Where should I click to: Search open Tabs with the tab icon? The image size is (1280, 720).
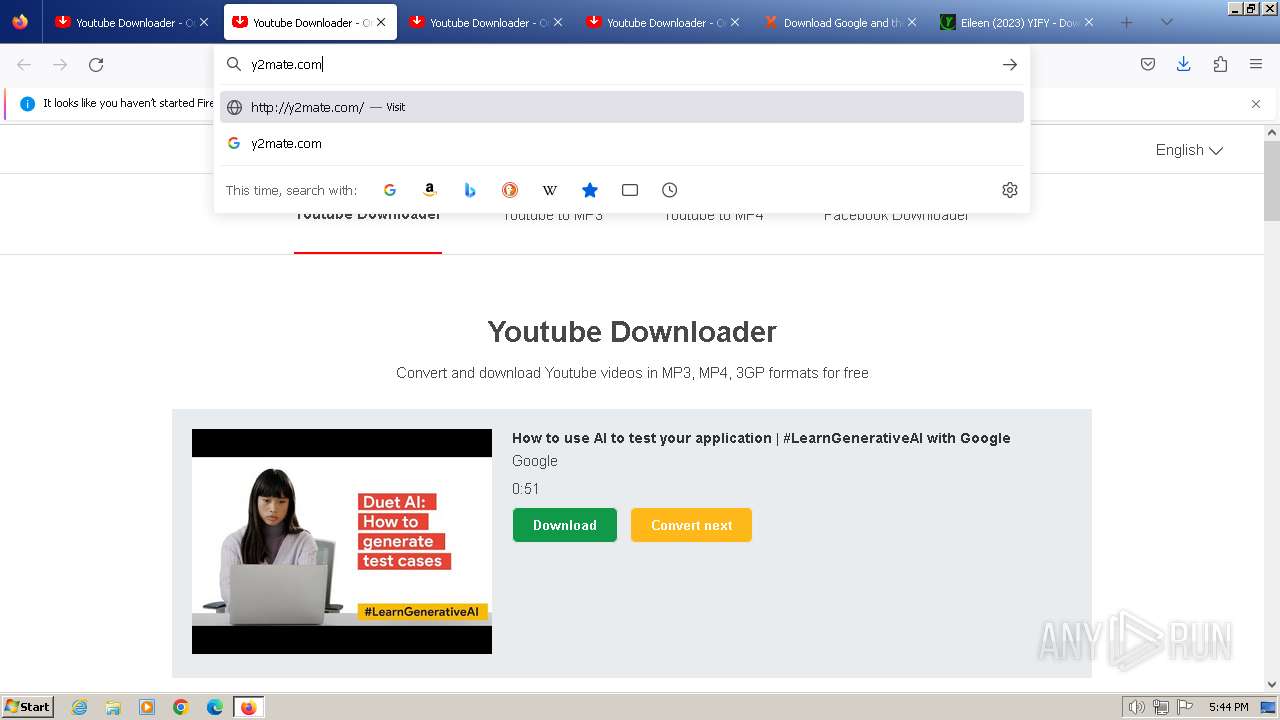point(630,190)
